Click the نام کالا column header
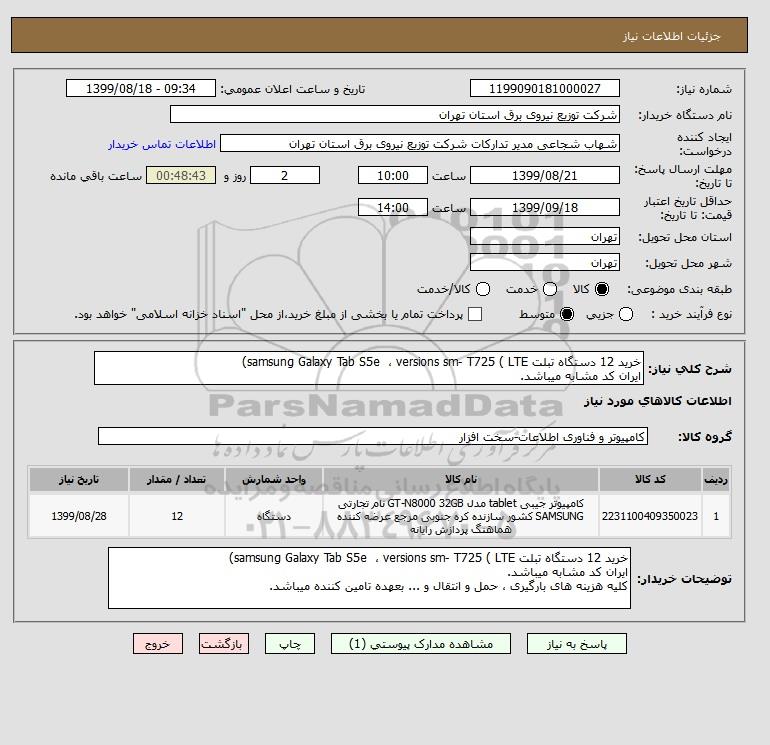 click(461, 479)
